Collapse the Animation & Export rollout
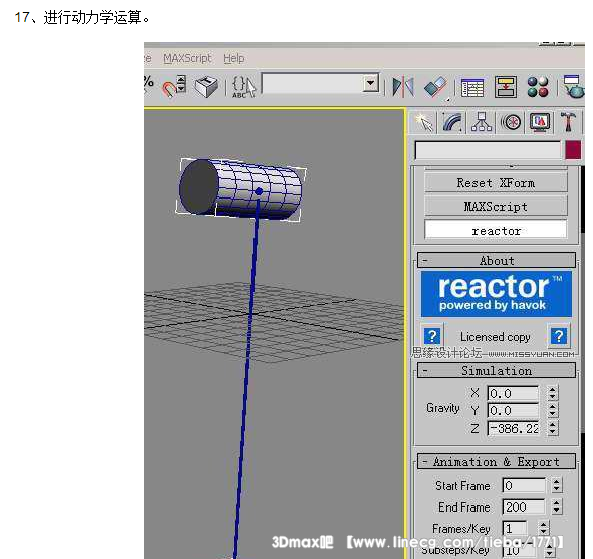 [x=496, y=461]
